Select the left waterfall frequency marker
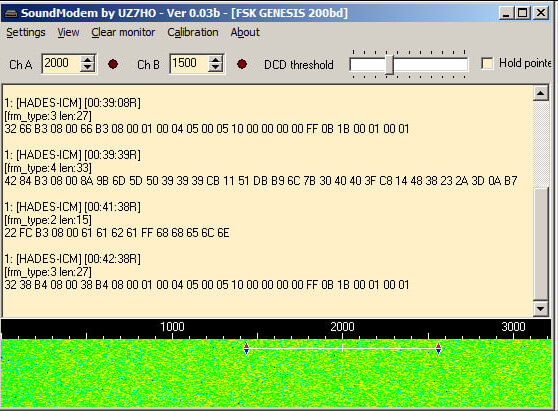 [x=246, y=349]
